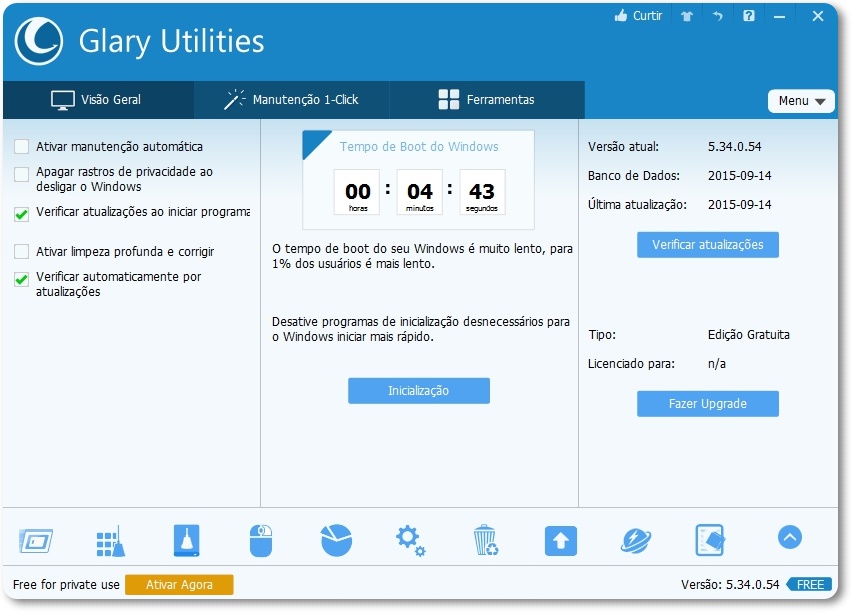The height and width of the screenshot is (613, 852).
Task: Uncheck Verificar atualizações ao iniciar programa
Action: point(22,214)
